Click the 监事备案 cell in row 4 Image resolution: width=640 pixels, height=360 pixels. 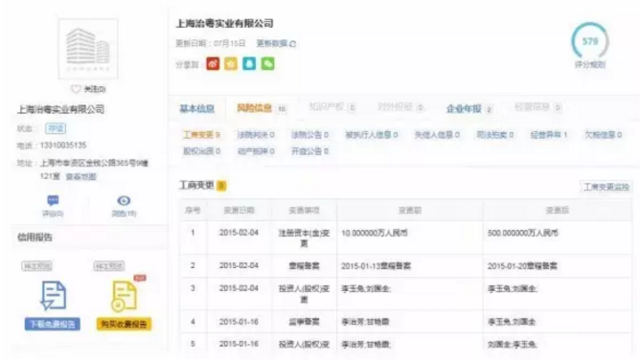point(304,322)
